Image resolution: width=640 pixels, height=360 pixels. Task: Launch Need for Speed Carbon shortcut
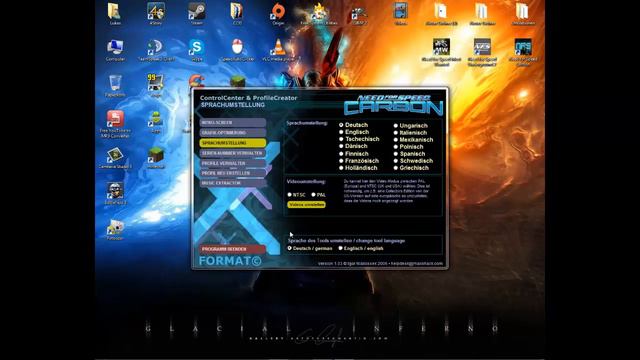pos(523,51)
